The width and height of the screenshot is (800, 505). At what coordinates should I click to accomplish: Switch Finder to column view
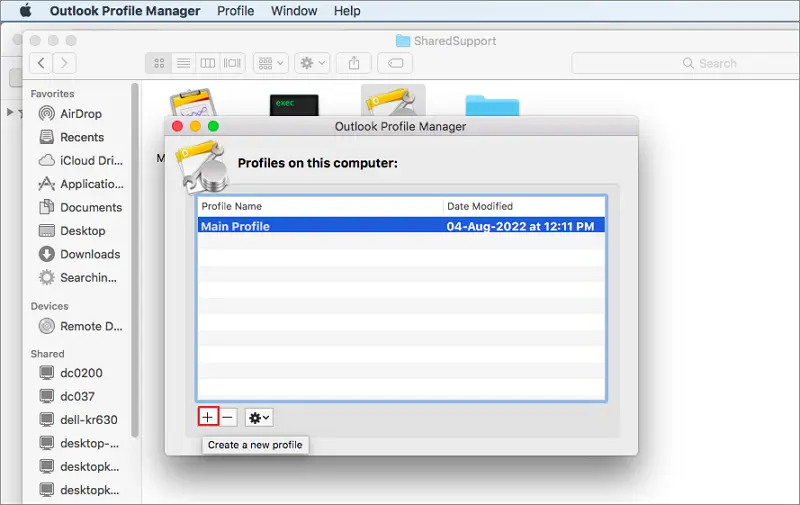pos(208,63)
